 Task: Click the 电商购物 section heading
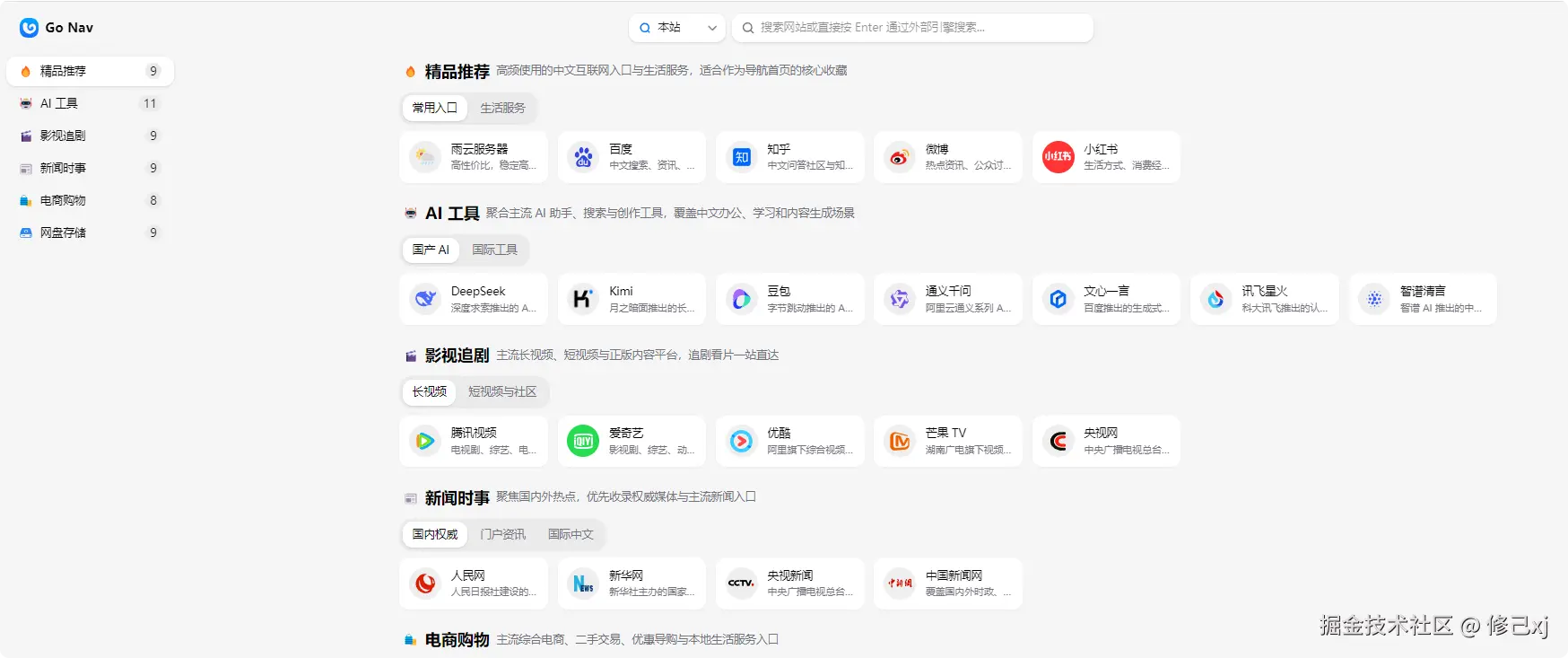(457, 639)
